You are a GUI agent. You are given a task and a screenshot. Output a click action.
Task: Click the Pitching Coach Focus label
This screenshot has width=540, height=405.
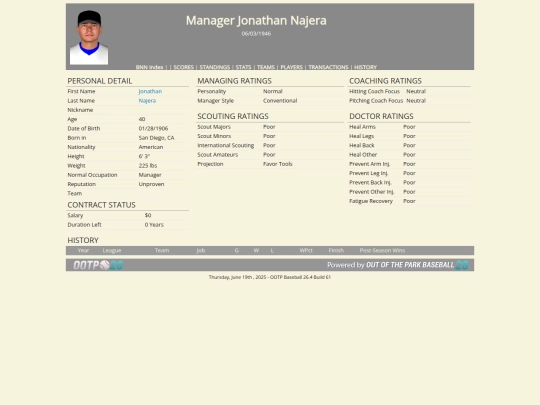(376, 101)
